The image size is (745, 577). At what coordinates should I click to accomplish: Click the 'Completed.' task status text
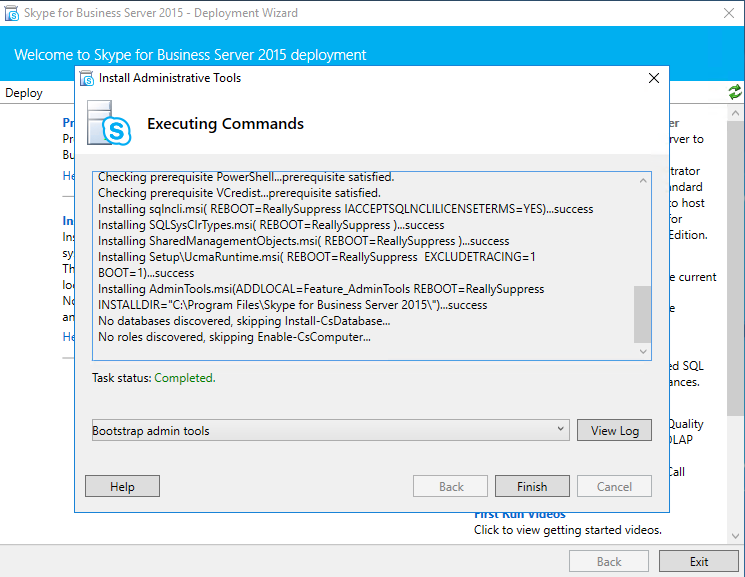tap(185, 378)
